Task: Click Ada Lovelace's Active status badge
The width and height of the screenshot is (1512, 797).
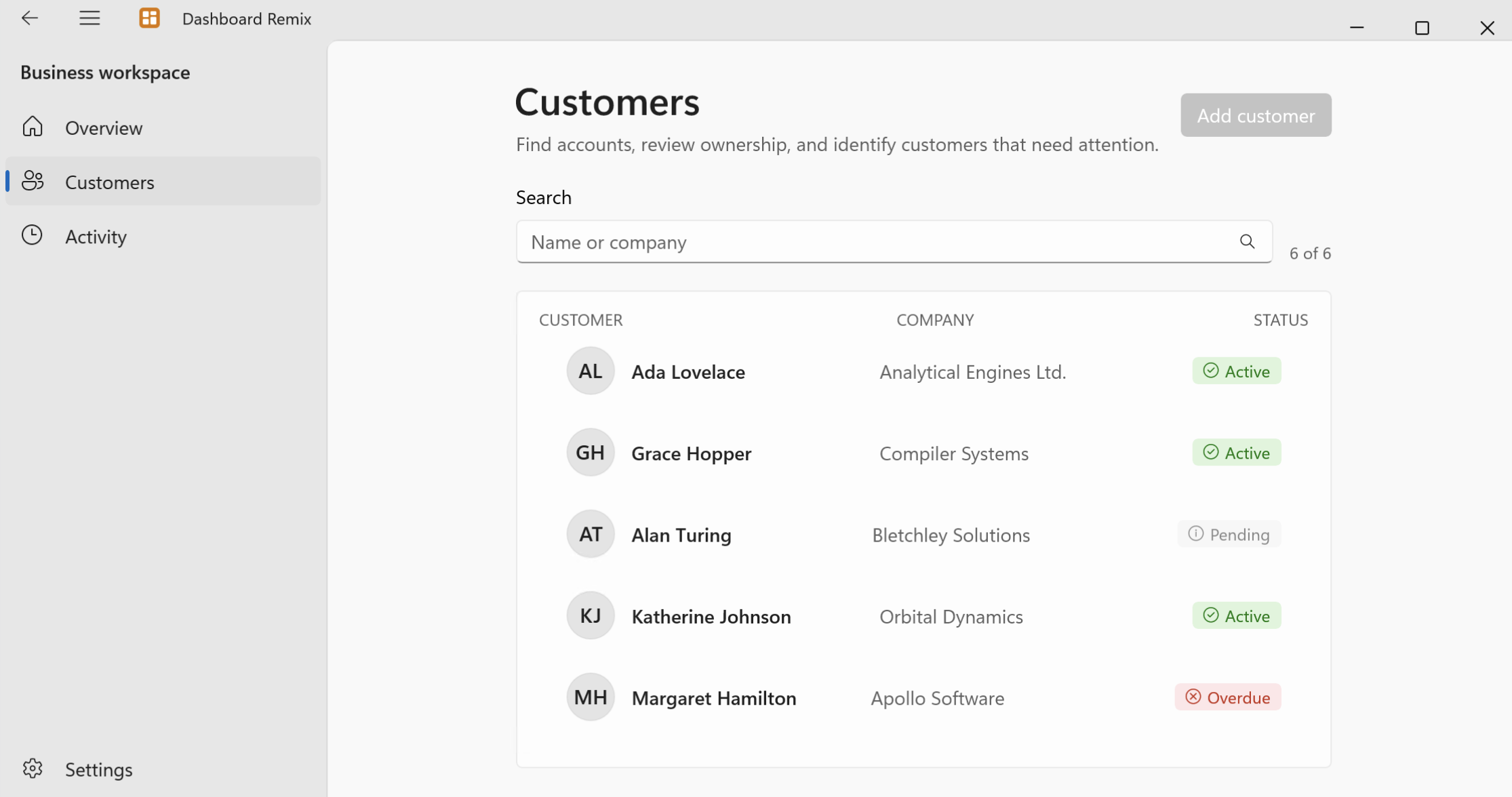Action: 1237,371
